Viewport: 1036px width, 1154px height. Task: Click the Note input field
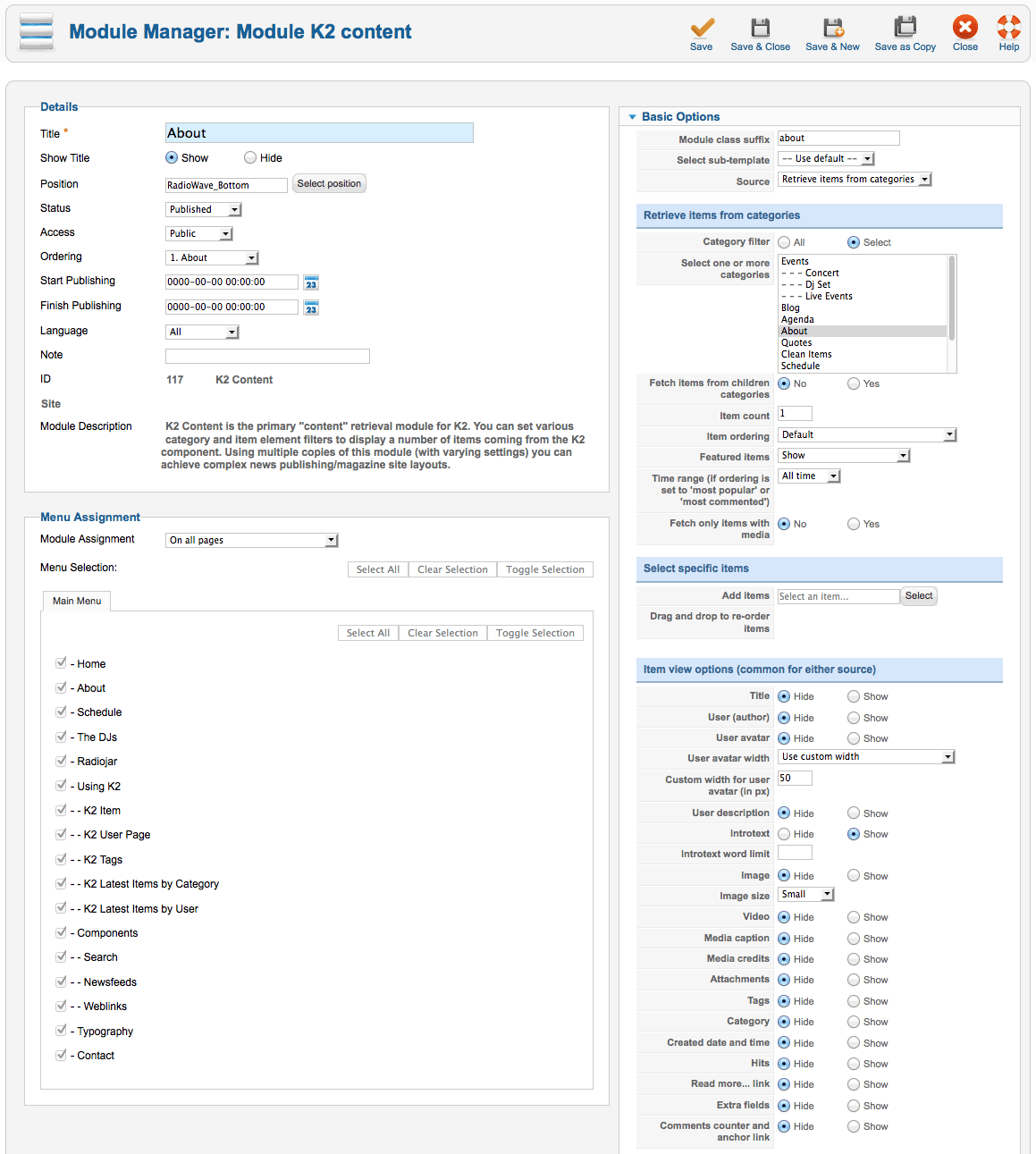[267, 356]
